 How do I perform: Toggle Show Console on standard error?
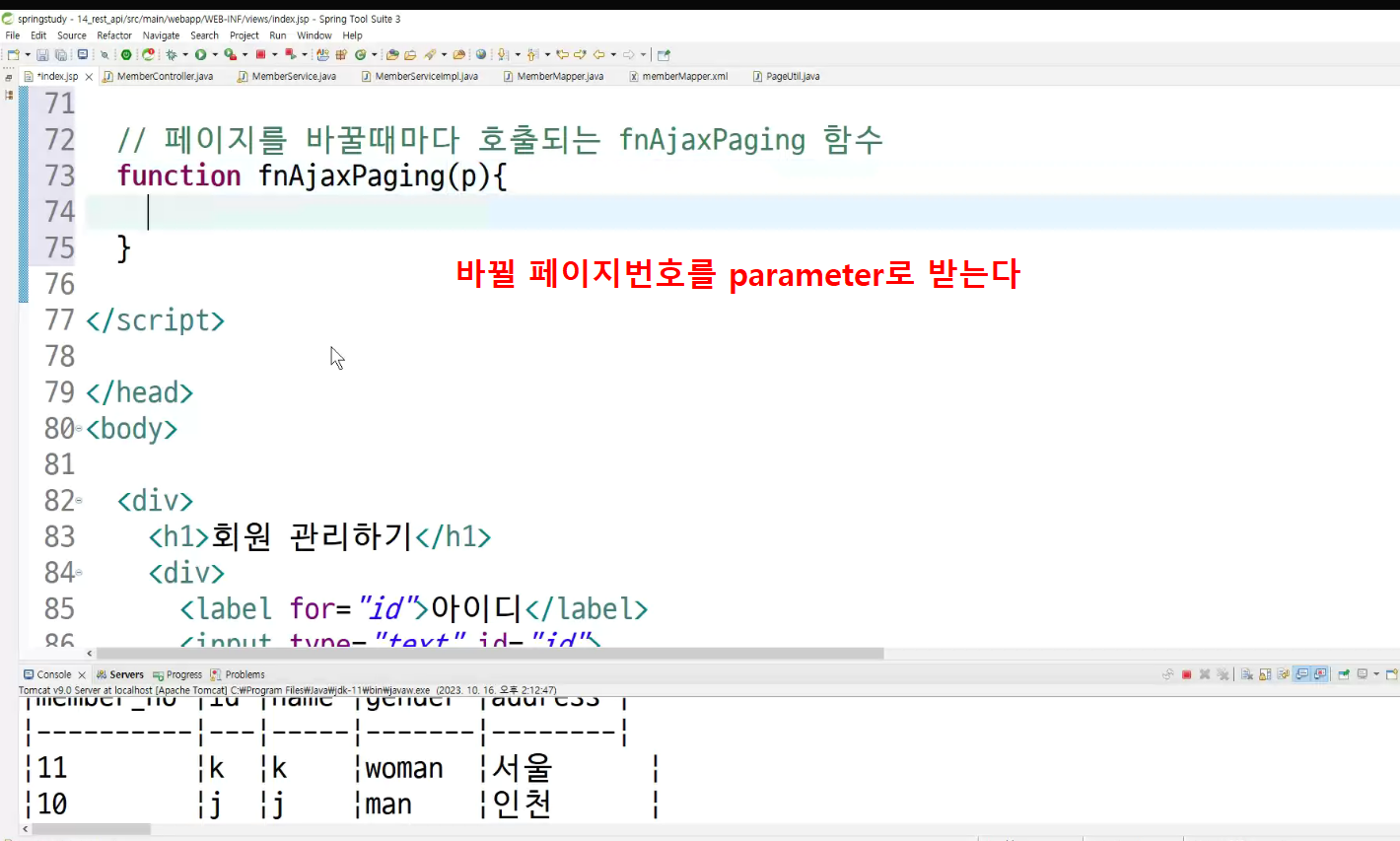[x=1319, y=674]
